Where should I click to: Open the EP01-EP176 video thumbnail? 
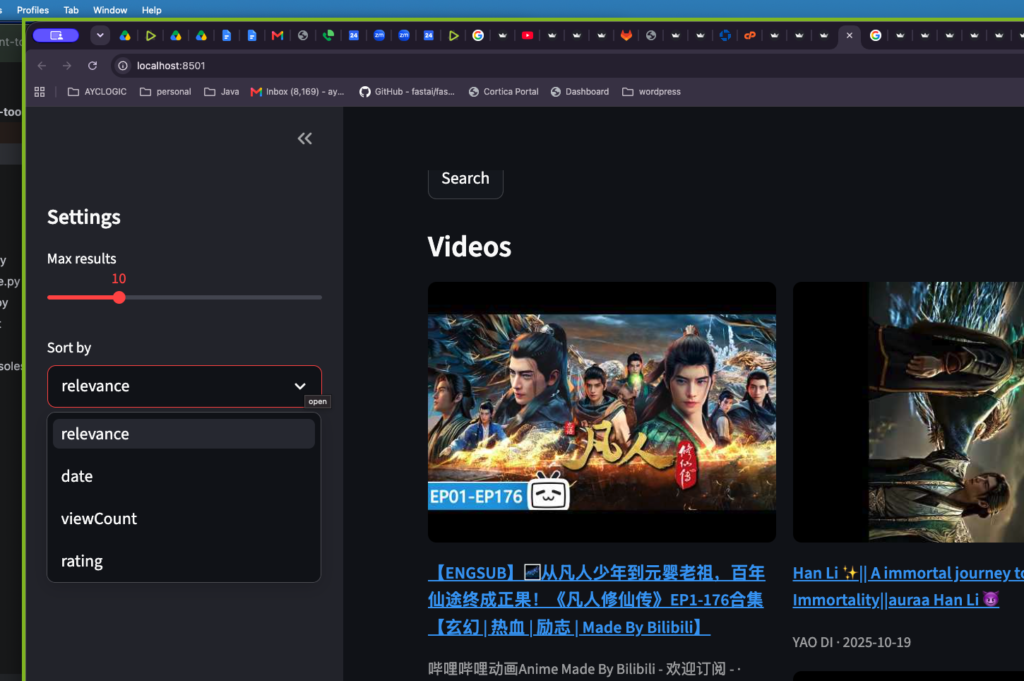(x=601, y=412)
